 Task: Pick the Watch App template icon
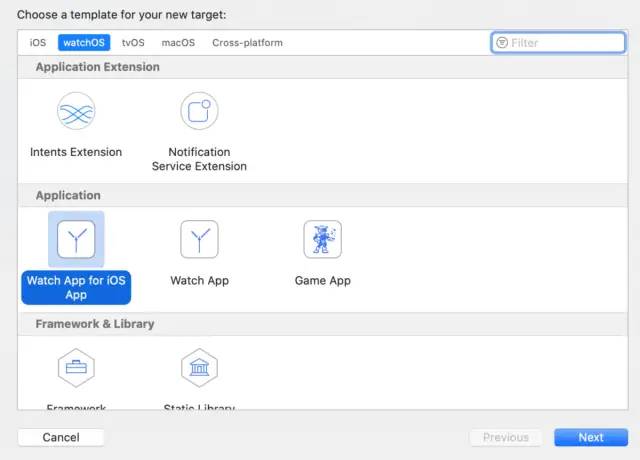[x=199, y=239]
